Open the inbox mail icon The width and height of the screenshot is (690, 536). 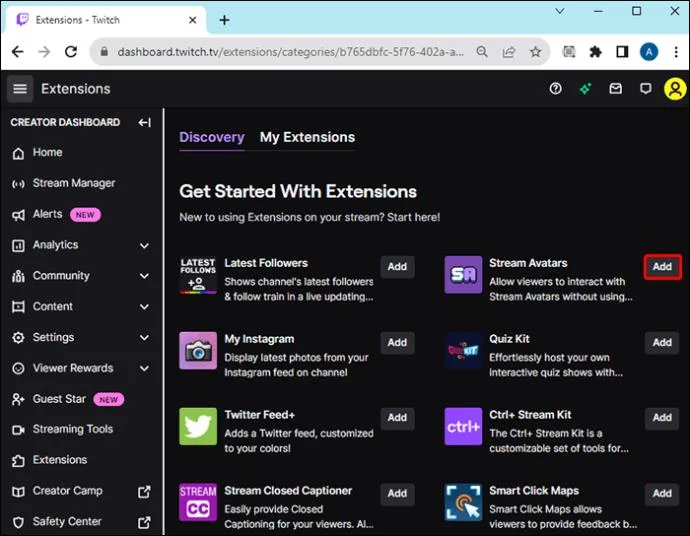[x=616, y=89]
